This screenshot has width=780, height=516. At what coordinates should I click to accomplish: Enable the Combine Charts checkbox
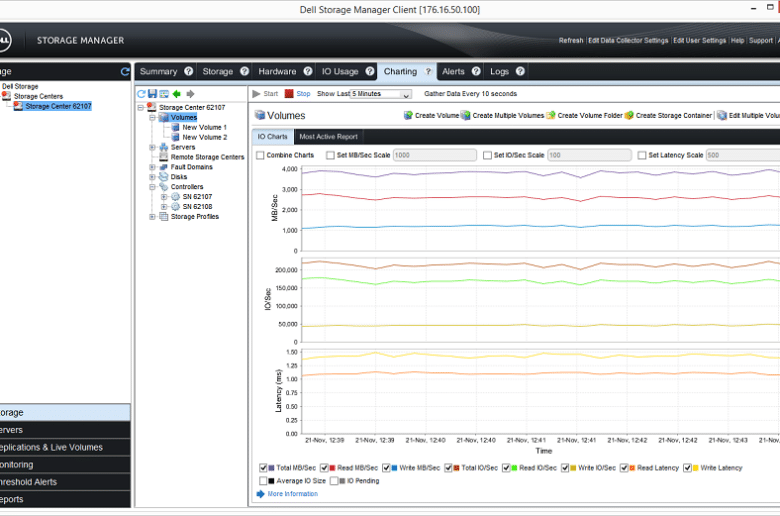260,155
